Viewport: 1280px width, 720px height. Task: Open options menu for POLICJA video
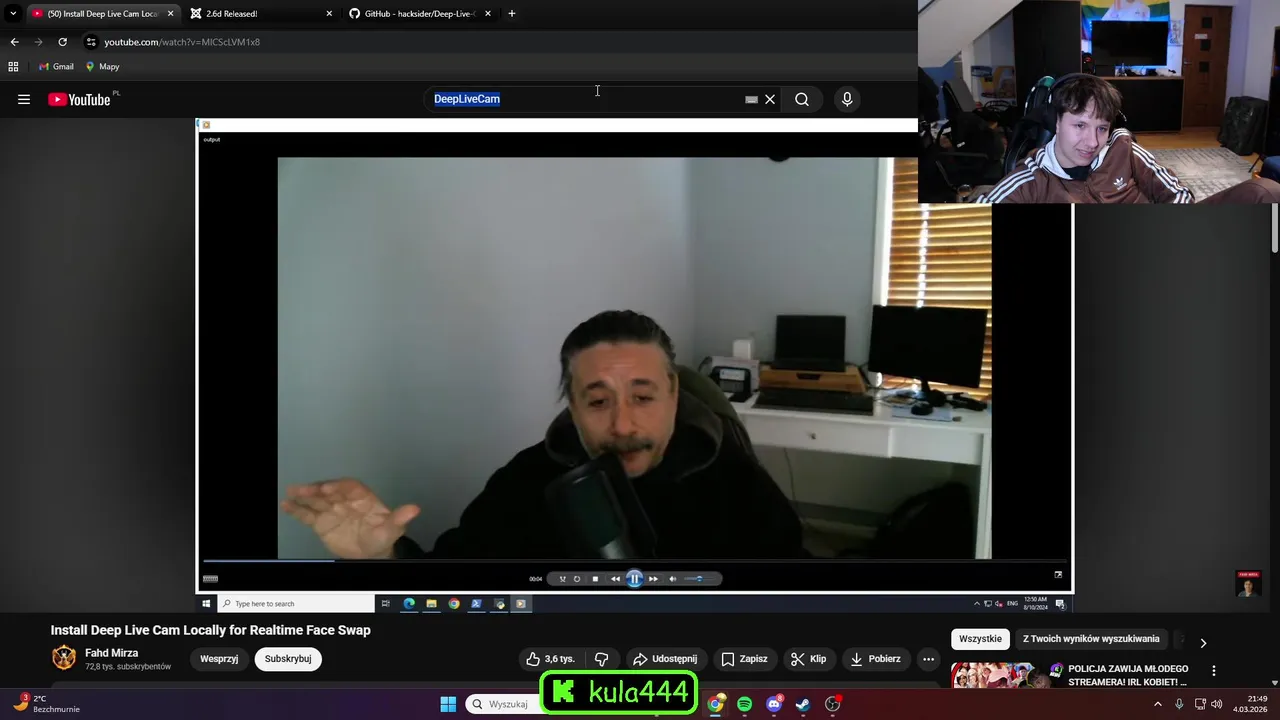point(1214,671)
